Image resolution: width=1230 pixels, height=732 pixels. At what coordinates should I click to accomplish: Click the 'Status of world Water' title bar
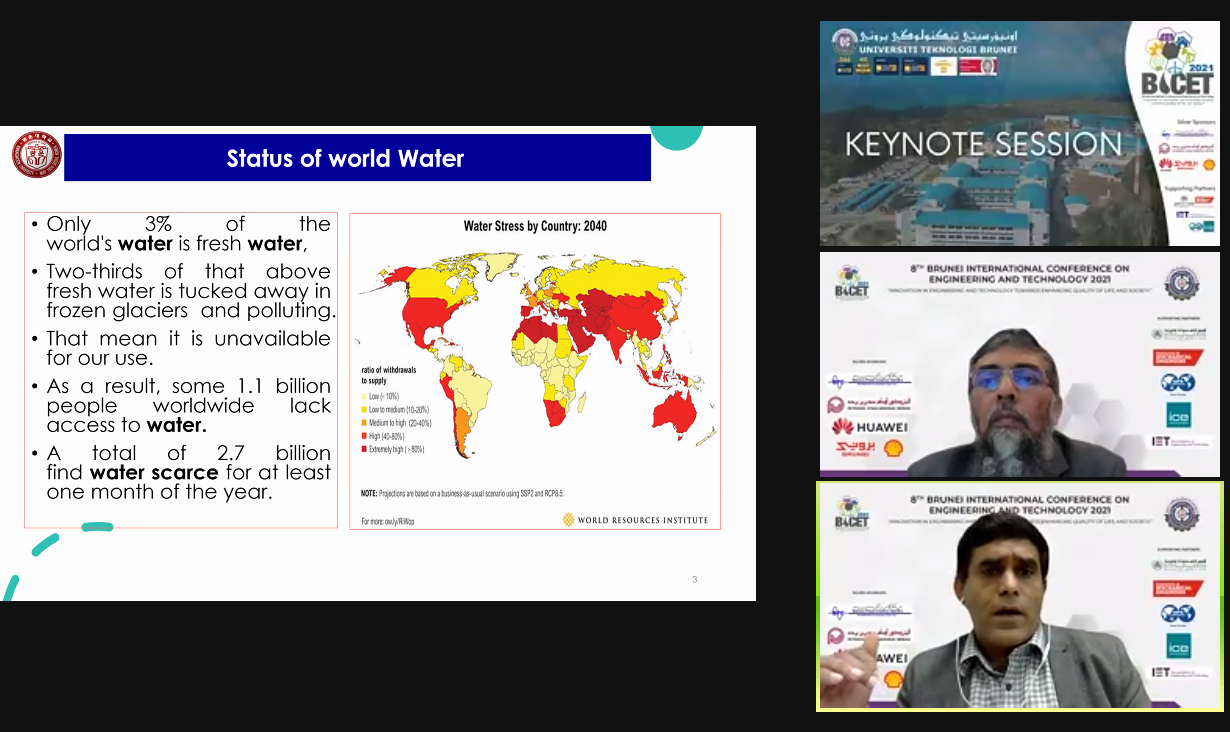357,158
